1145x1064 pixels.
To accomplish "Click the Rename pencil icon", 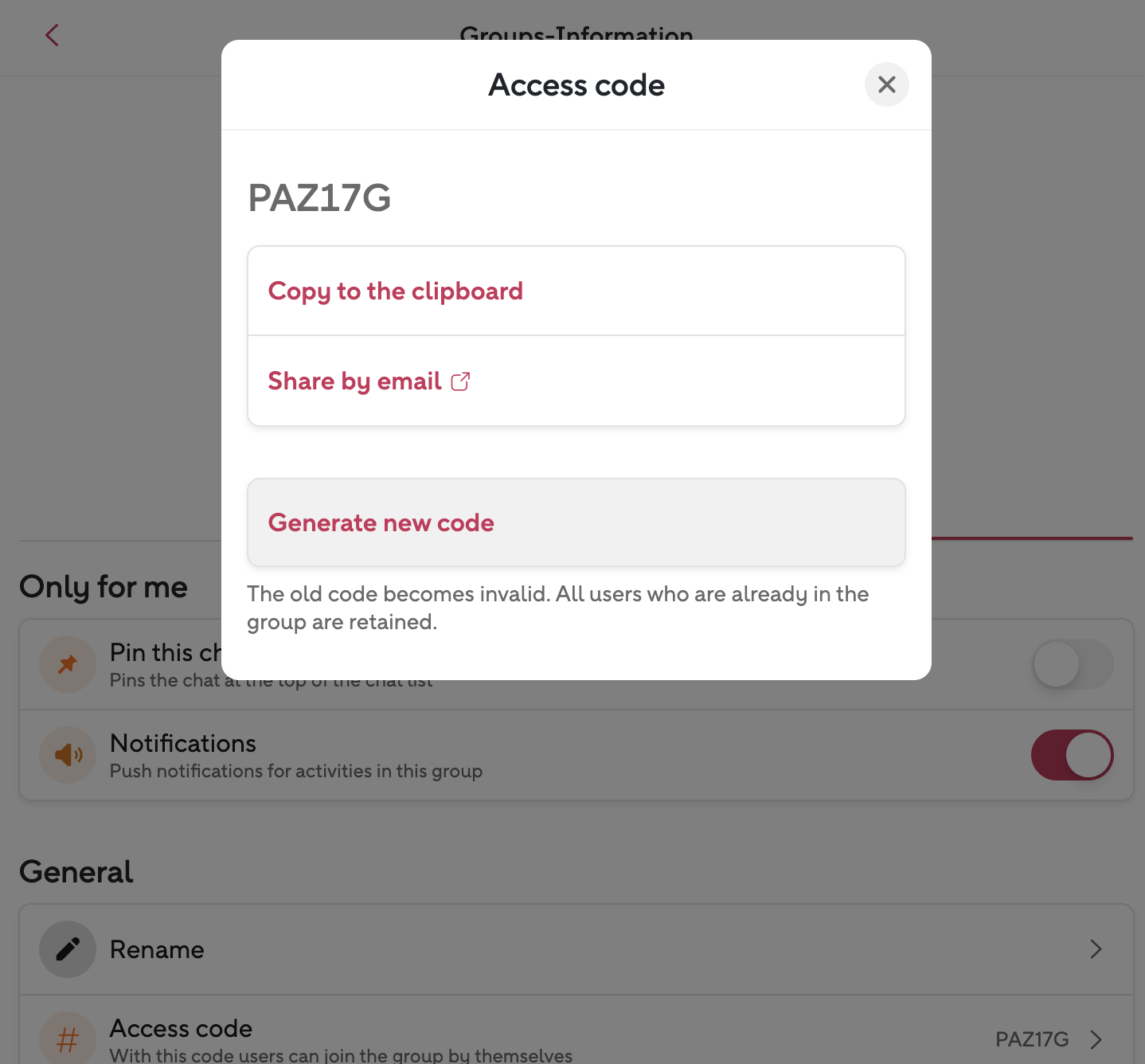I will click(x=68, y=949).
